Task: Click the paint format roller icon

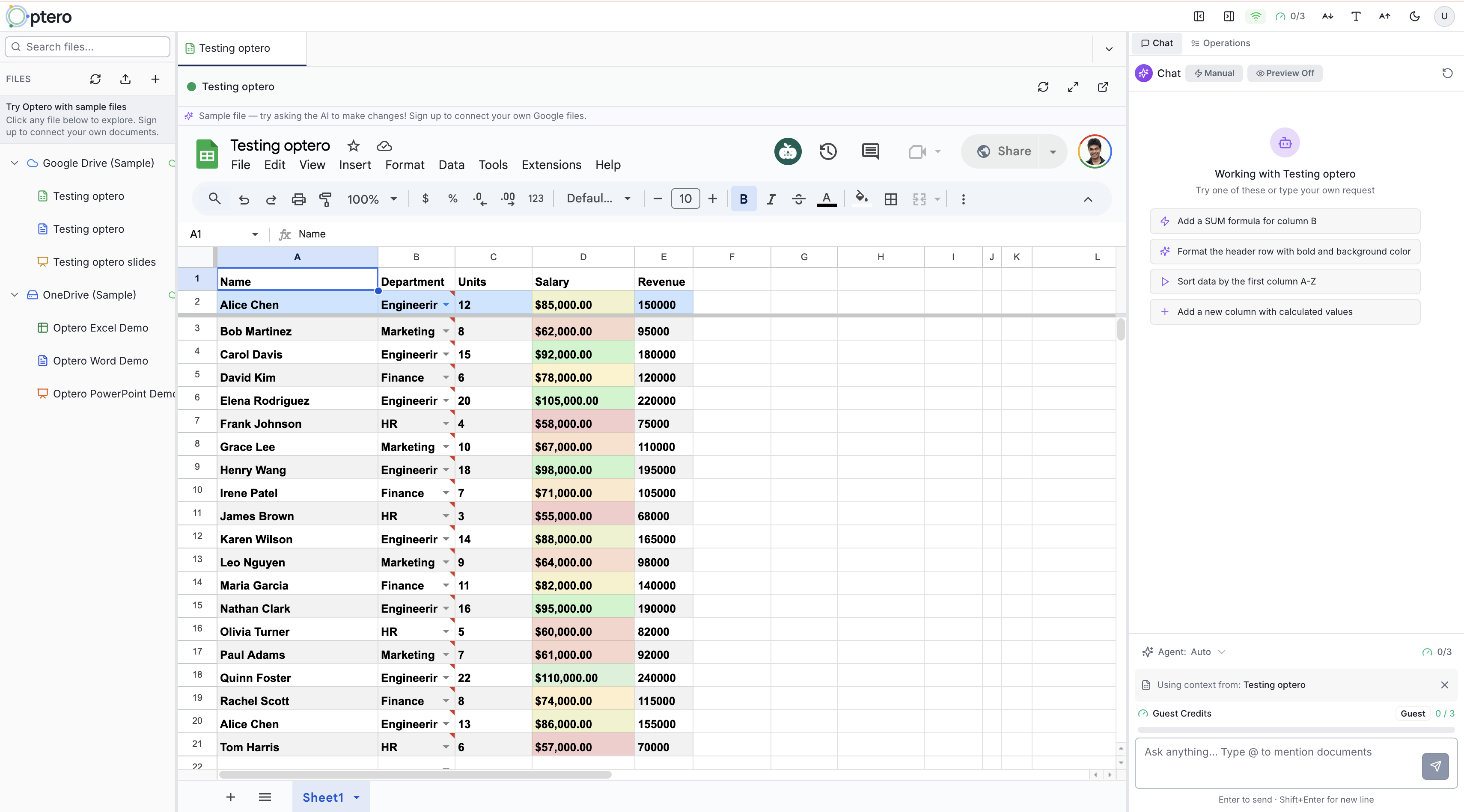Action: pyautogui.click(x=325, y=199)
